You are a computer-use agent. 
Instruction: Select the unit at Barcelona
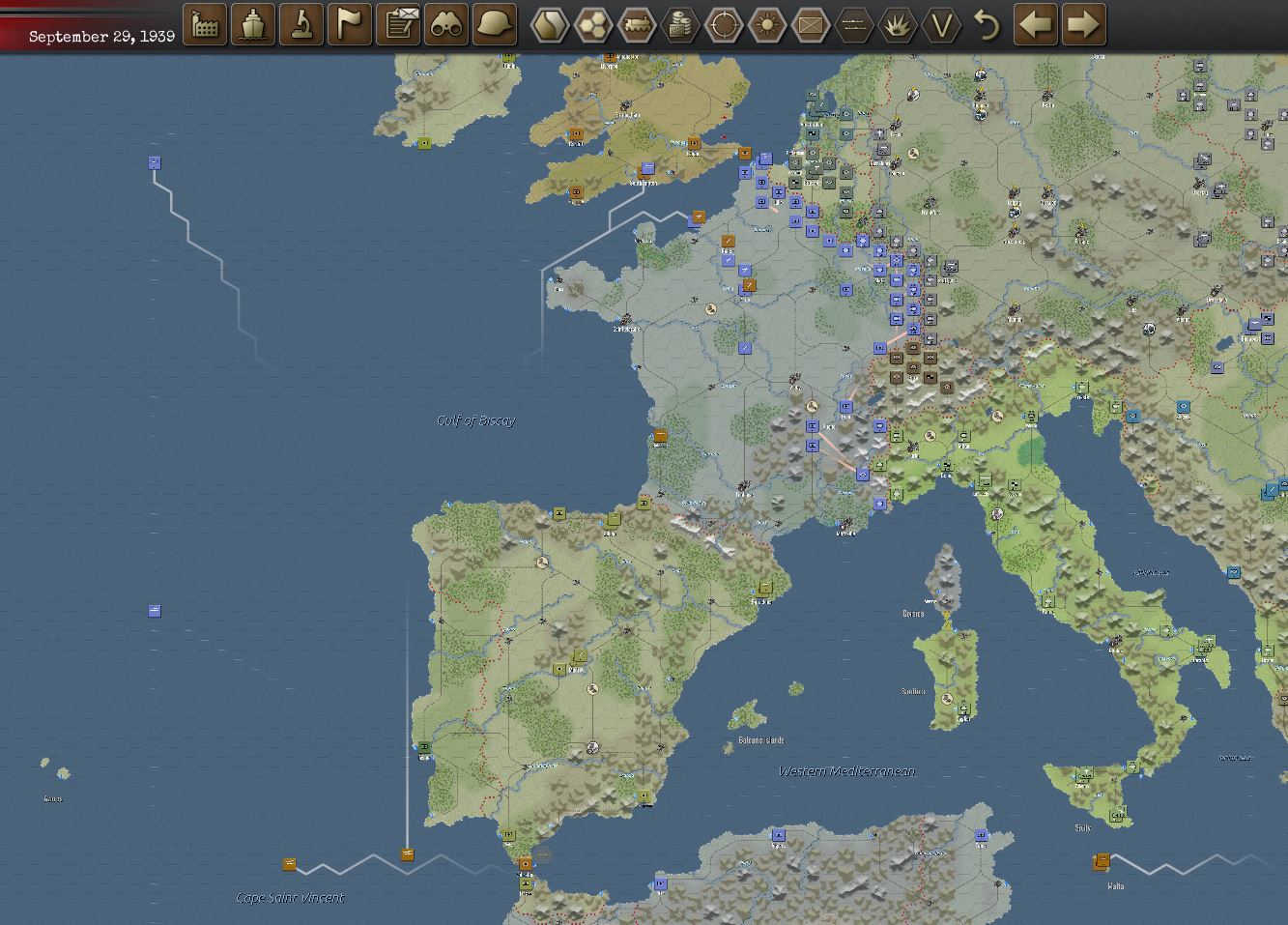click(x=765, y=588)
